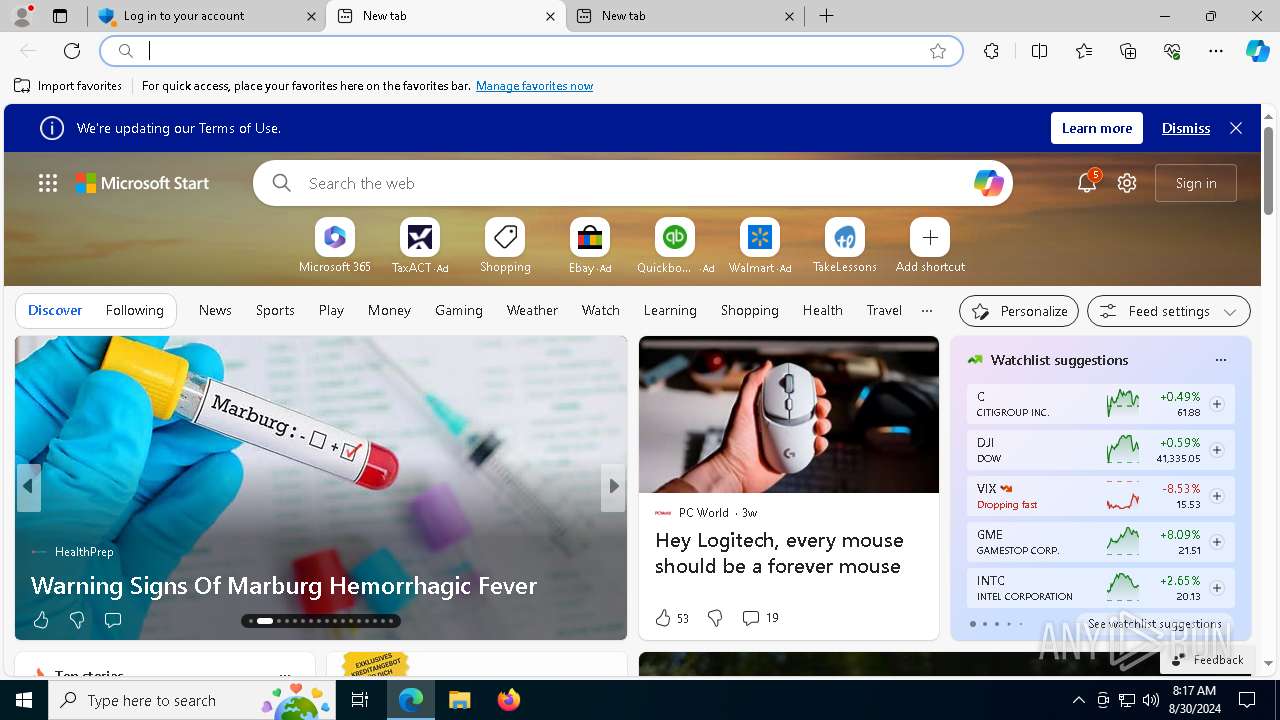Image resolution: width=1280 pixels, height=720 pixels.
Task: Add GameStop to watchlist
Action: [1217, 542]
